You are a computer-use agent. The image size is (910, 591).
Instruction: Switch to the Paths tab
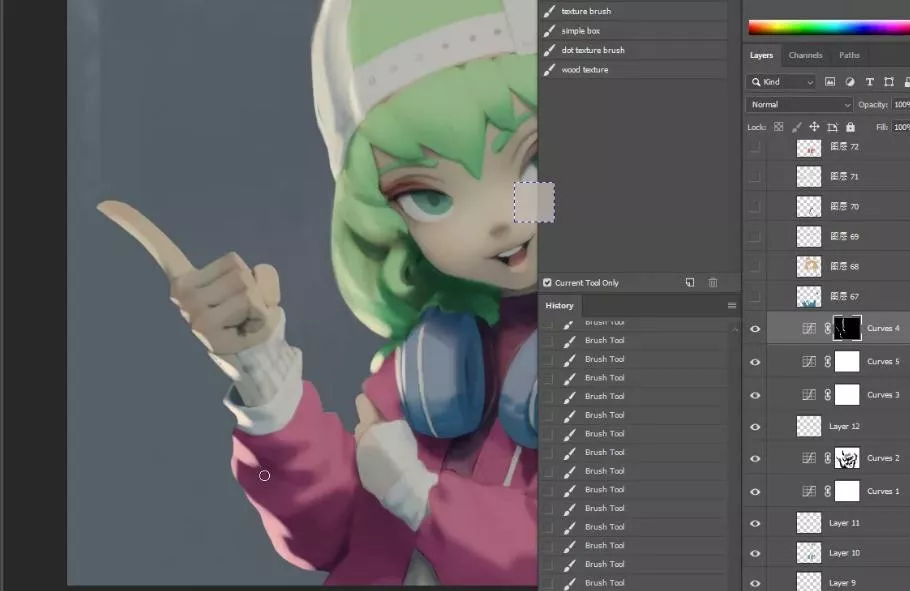pos(849,55)
